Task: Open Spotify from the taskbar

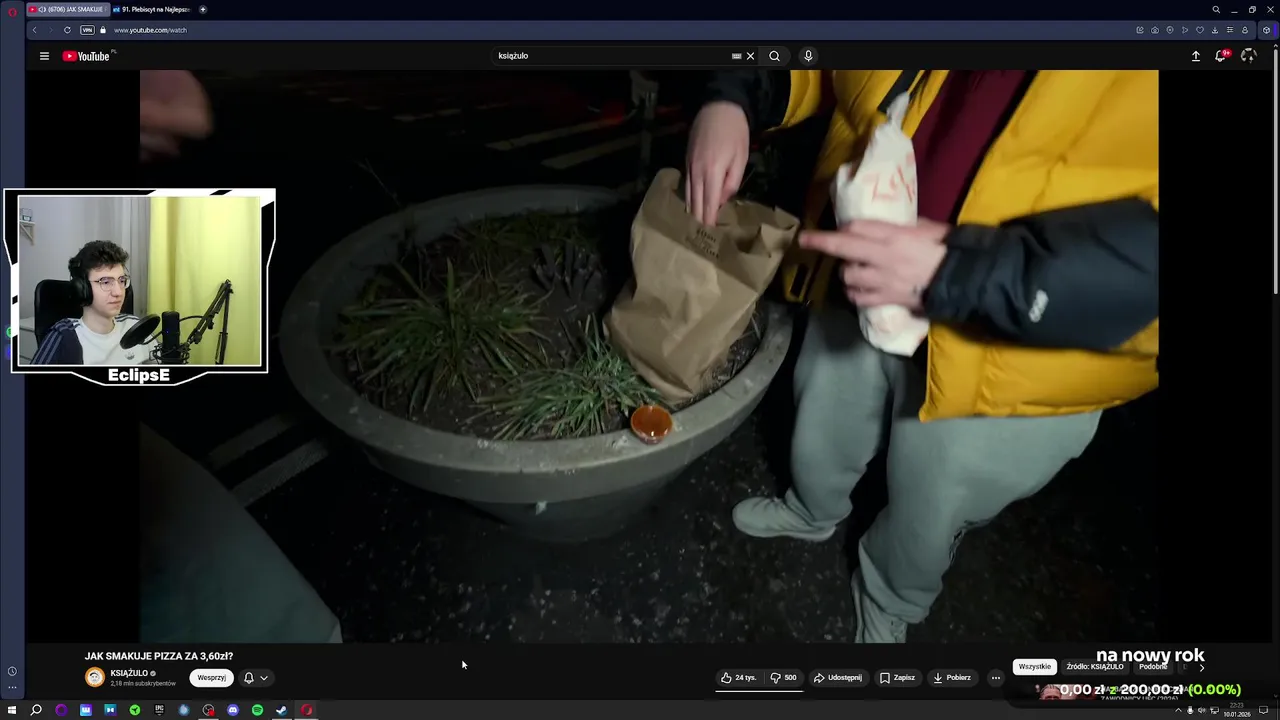Action: (257, 710)
